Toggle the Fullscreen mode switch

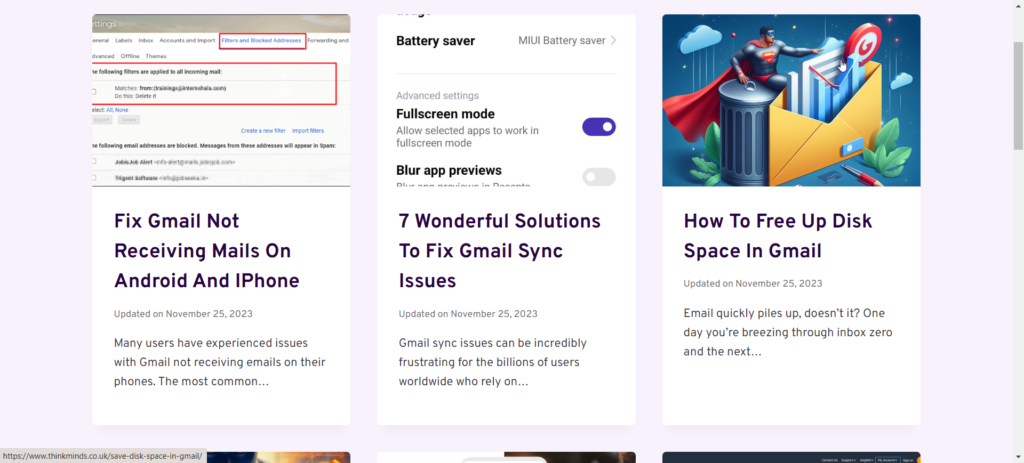[598, 126]
